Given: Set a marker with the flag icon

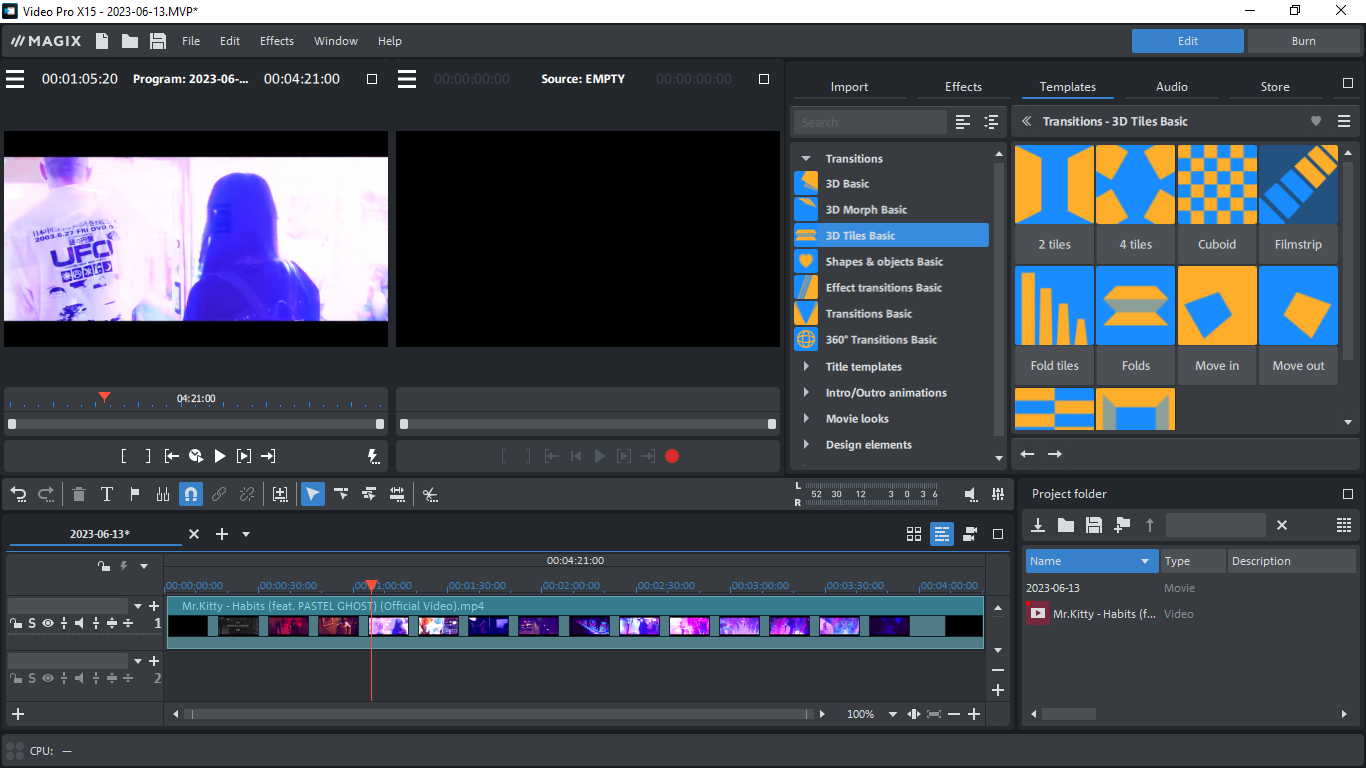Looking at the screenshot, I should click(x=135, y=494).
